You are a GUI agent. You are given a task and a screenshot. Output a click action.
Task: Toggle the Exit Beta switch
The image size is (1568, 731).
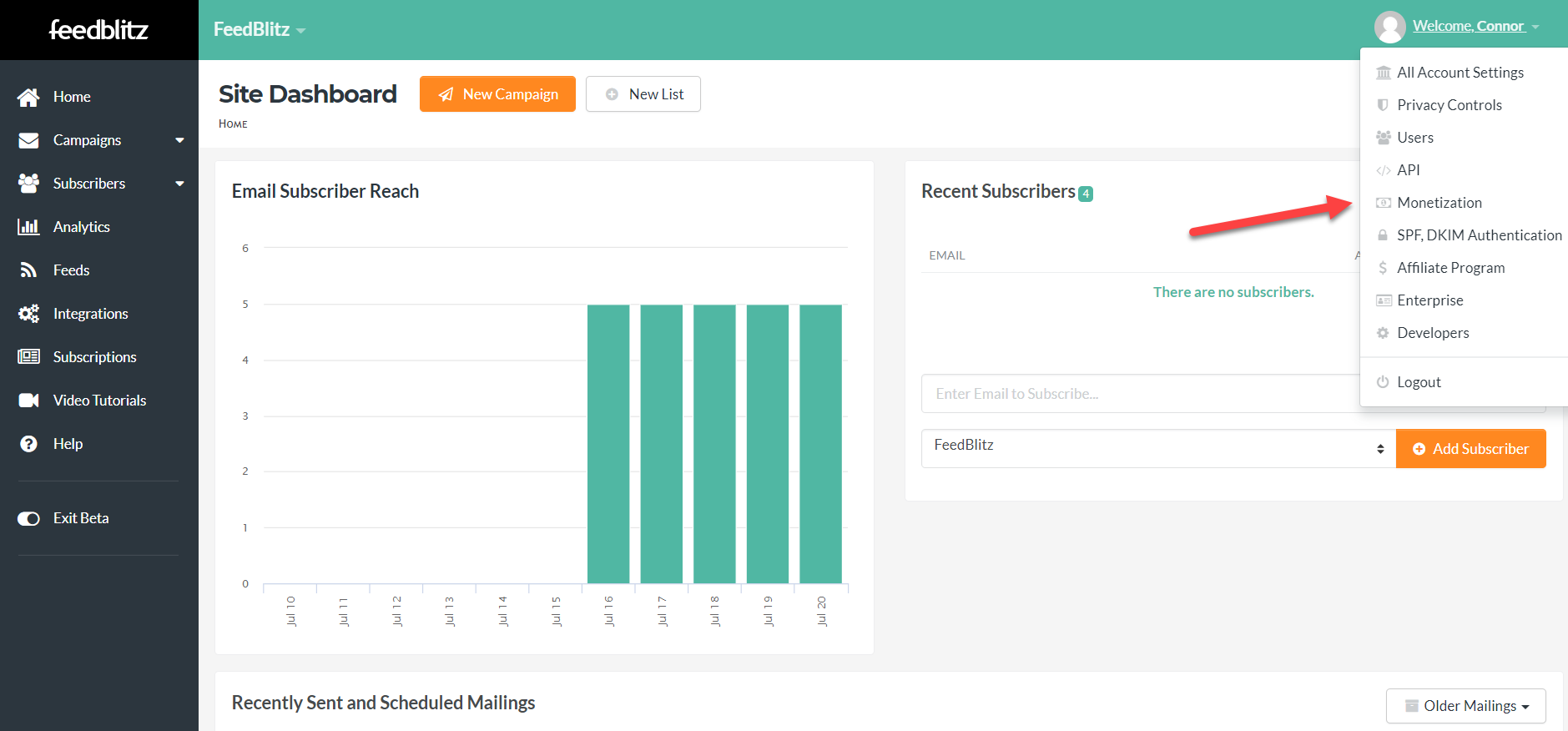click(x=28, y=519)
